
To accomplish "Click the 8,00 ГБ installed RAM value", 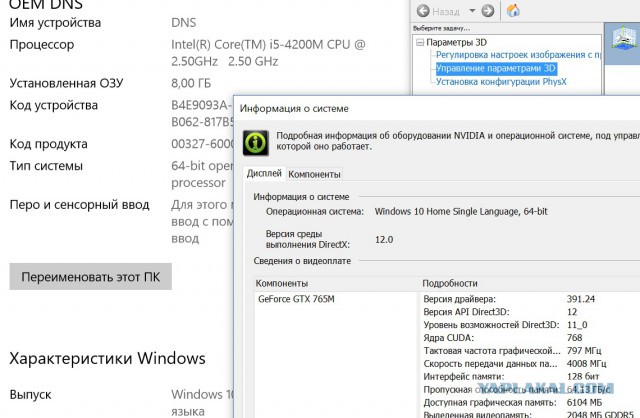I will click(x=191, y=83).
